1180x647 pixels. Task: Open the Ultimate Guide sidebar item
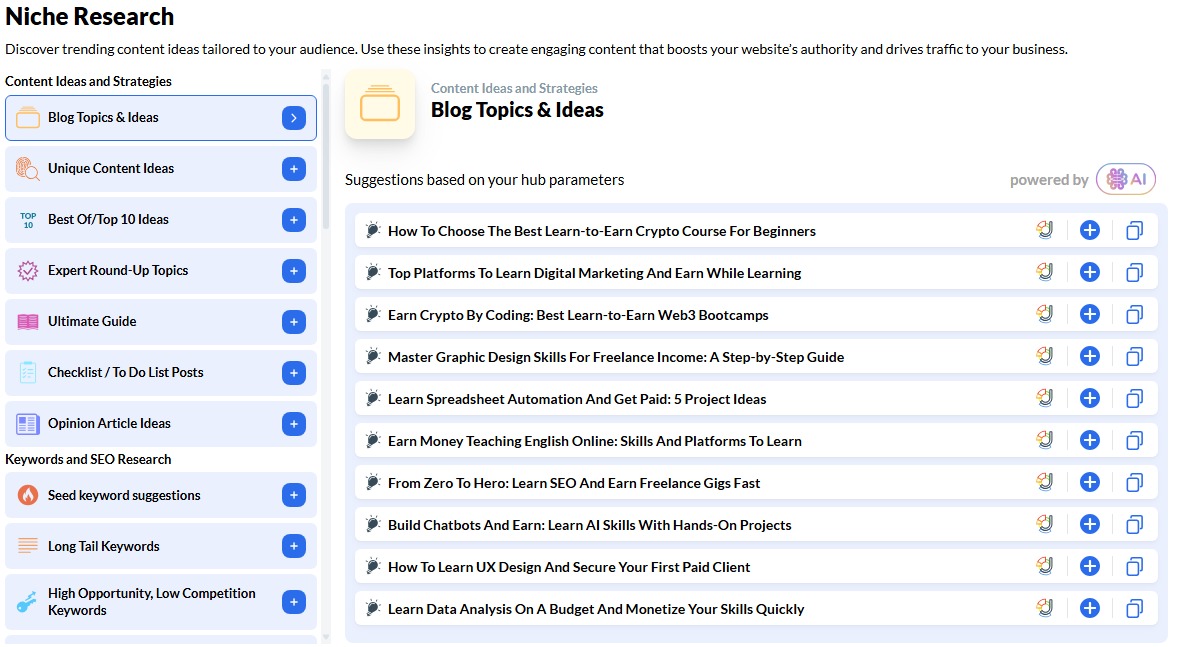pos(92,322)
